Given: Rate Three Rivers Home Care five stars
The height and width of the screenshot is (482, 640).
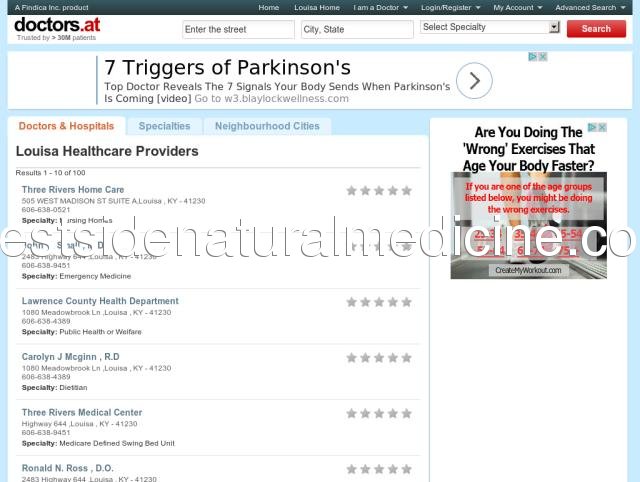Looking at the screenshot, I should [x=407, y=191].
